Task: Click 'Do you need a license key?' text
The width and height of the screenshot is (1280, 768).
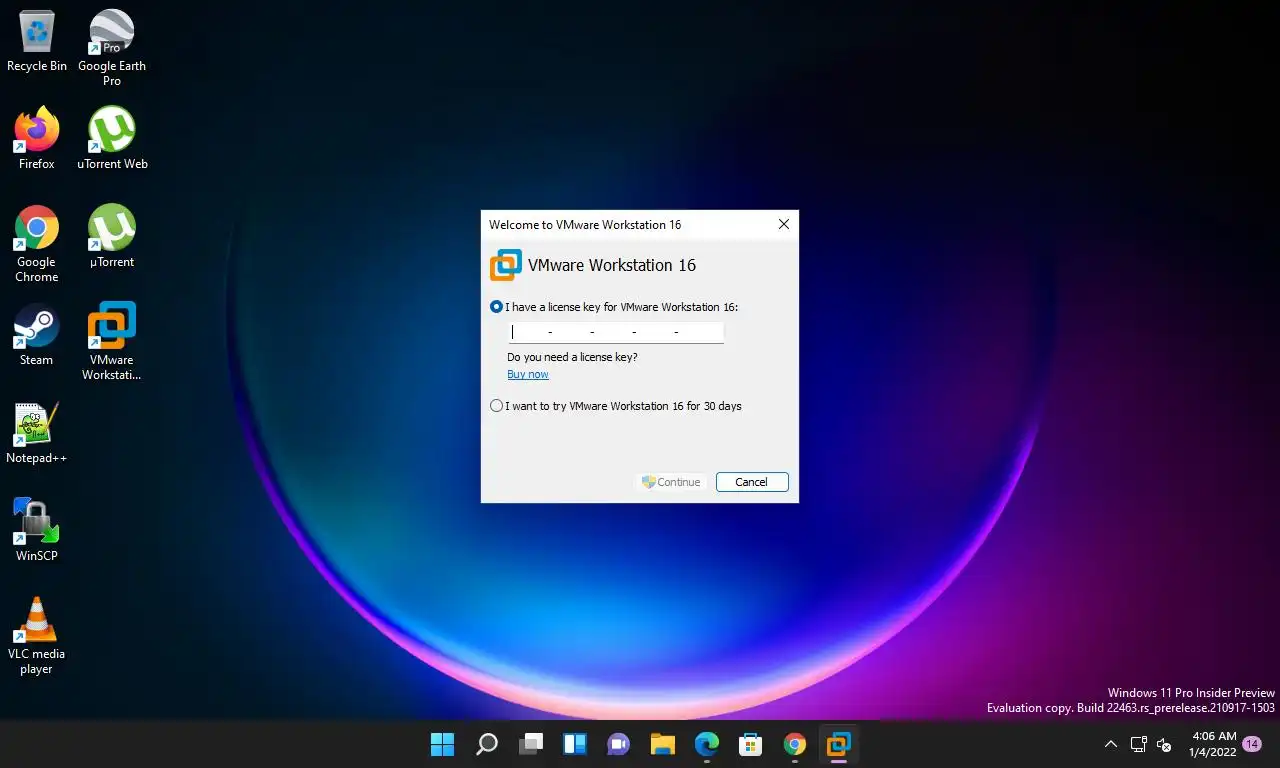Action: click(572, 357)
